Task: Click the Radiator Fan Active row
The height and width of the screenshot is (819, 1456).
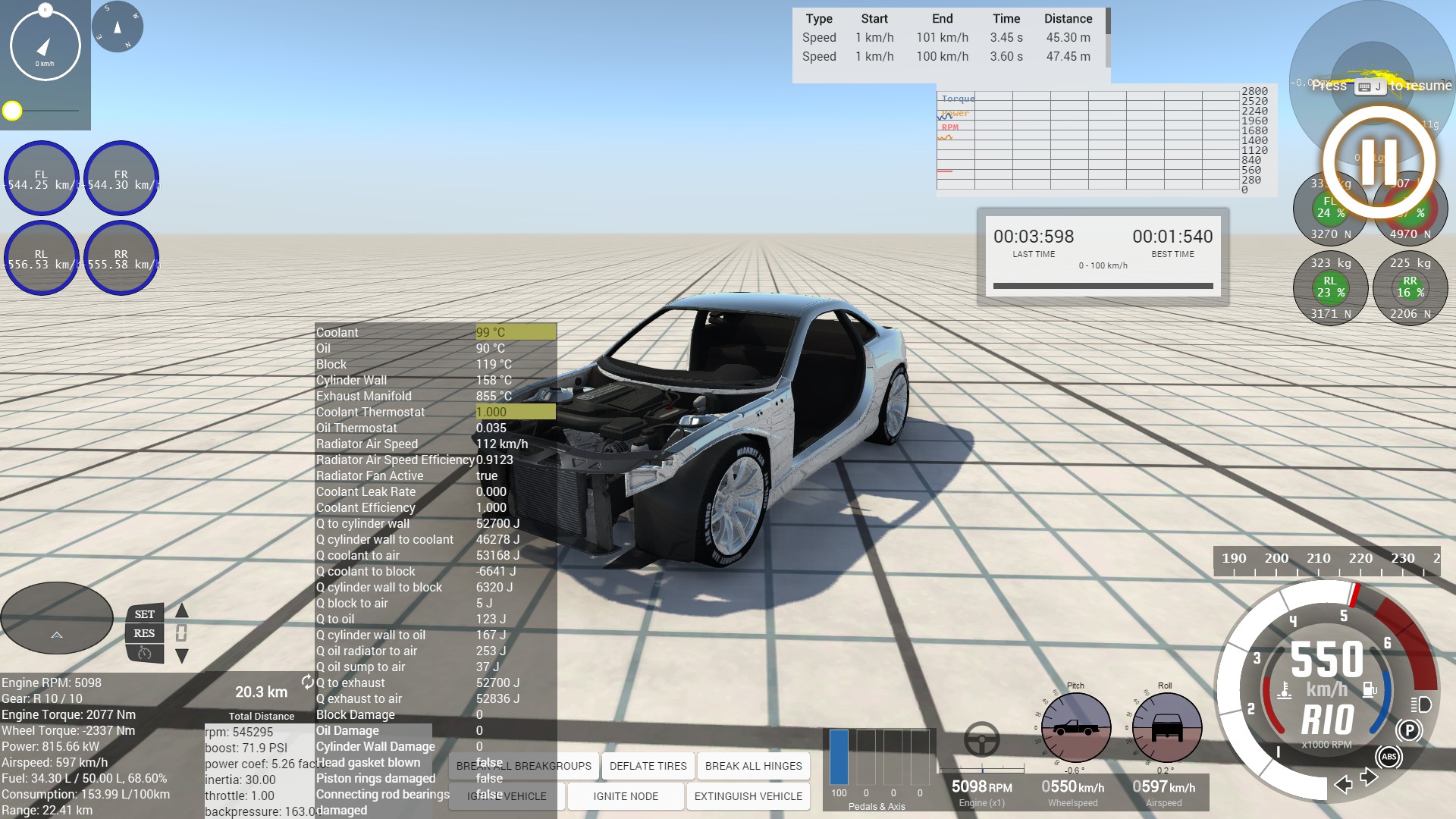Action: click(435, 475)
